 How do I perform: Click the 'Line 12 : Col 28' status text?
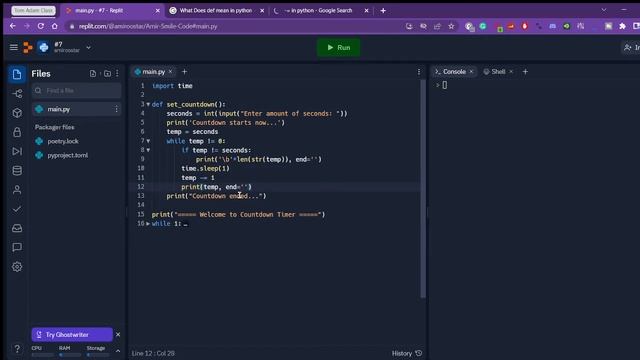[x=153, y=353]
